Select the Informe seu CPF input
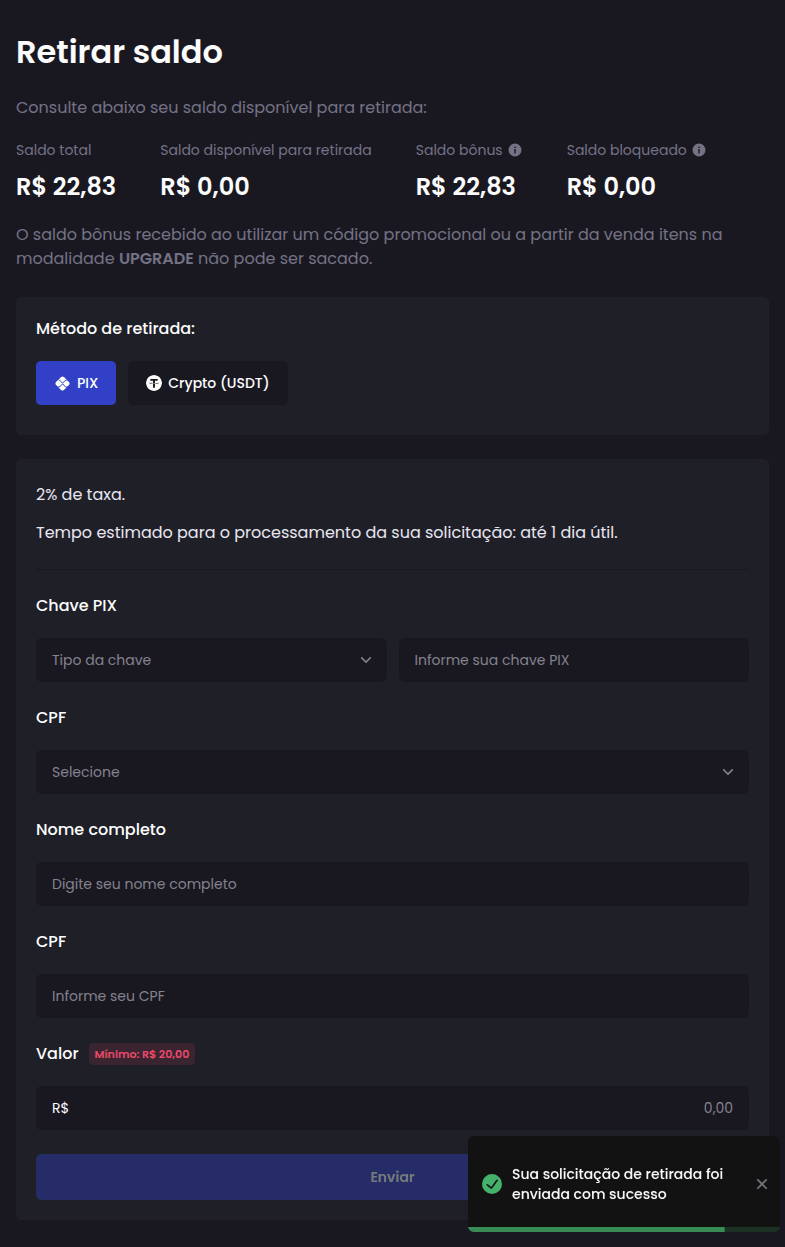Screen dimensions: 785x1247 392,996
